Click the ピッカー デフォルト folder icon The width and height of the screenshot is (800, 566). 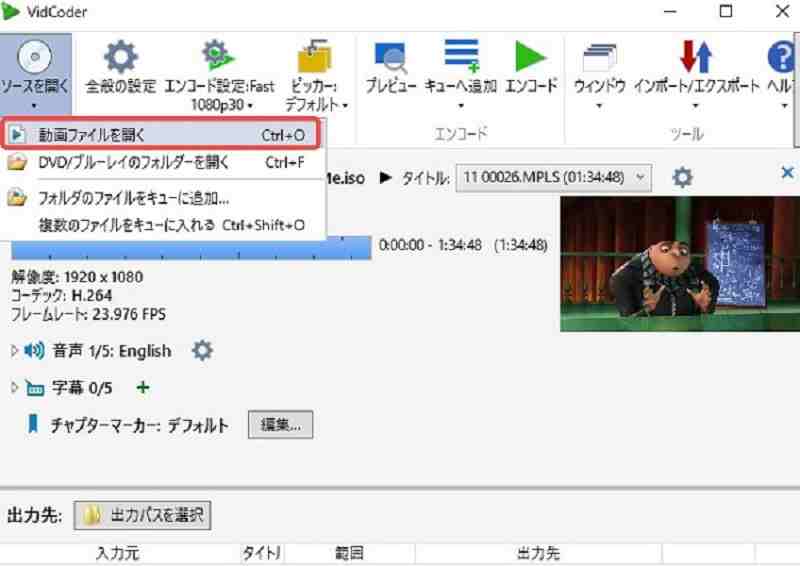coord(314,57)
